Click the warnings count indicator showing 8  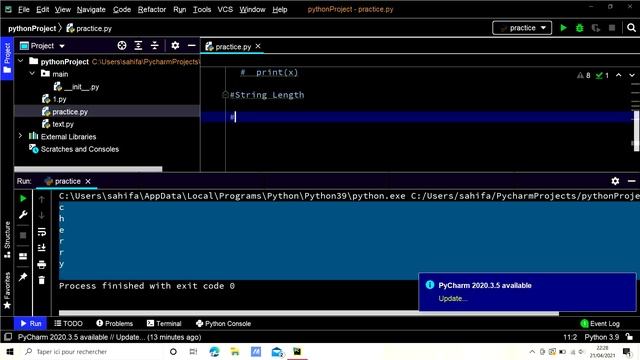584,75
